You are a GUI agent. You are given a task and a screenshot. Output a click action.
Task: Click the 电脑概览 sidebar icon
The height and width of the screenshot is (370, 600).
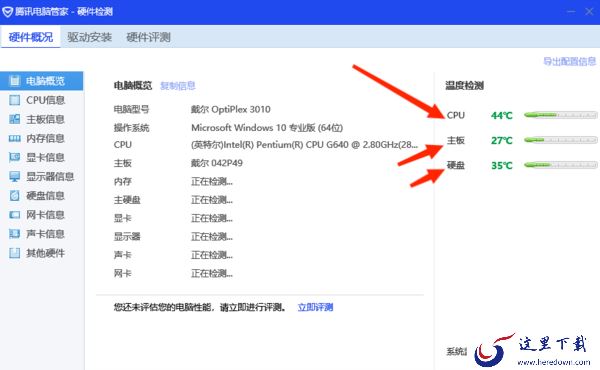15,81
